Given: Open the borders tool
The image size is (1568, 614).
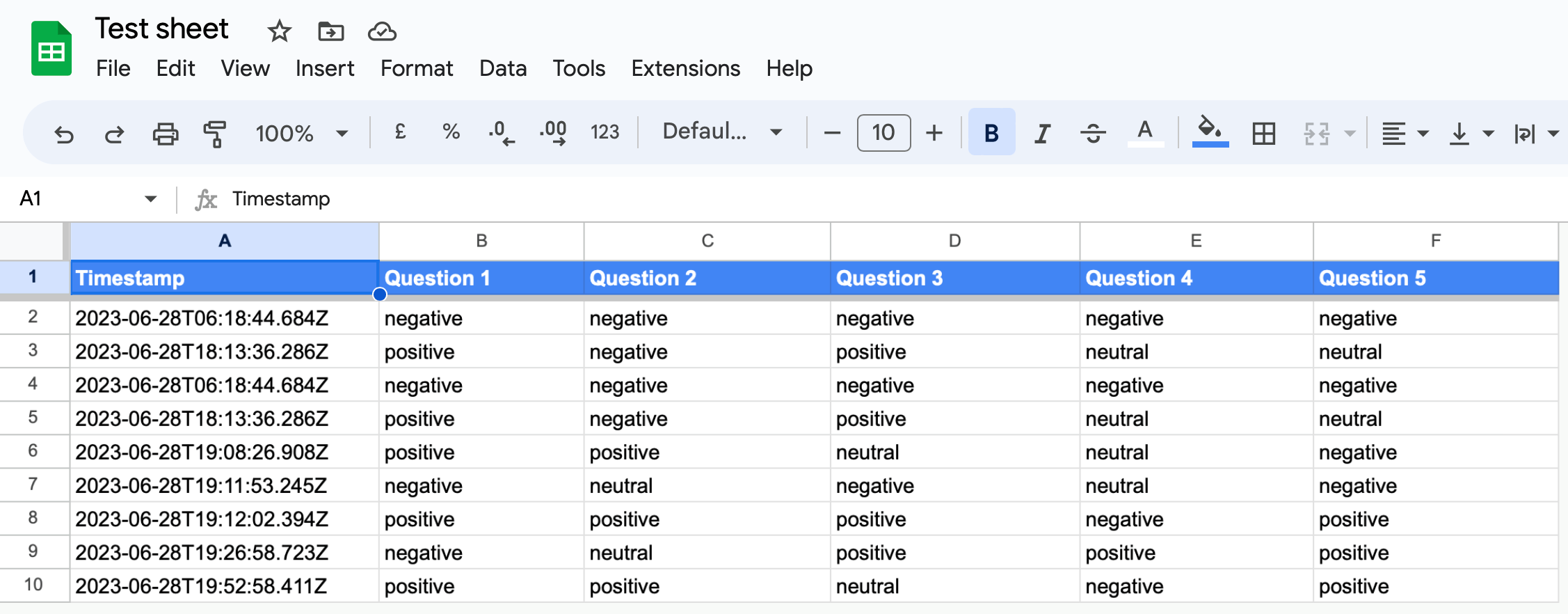Looking at the screenshot, I should (1263, 133).
